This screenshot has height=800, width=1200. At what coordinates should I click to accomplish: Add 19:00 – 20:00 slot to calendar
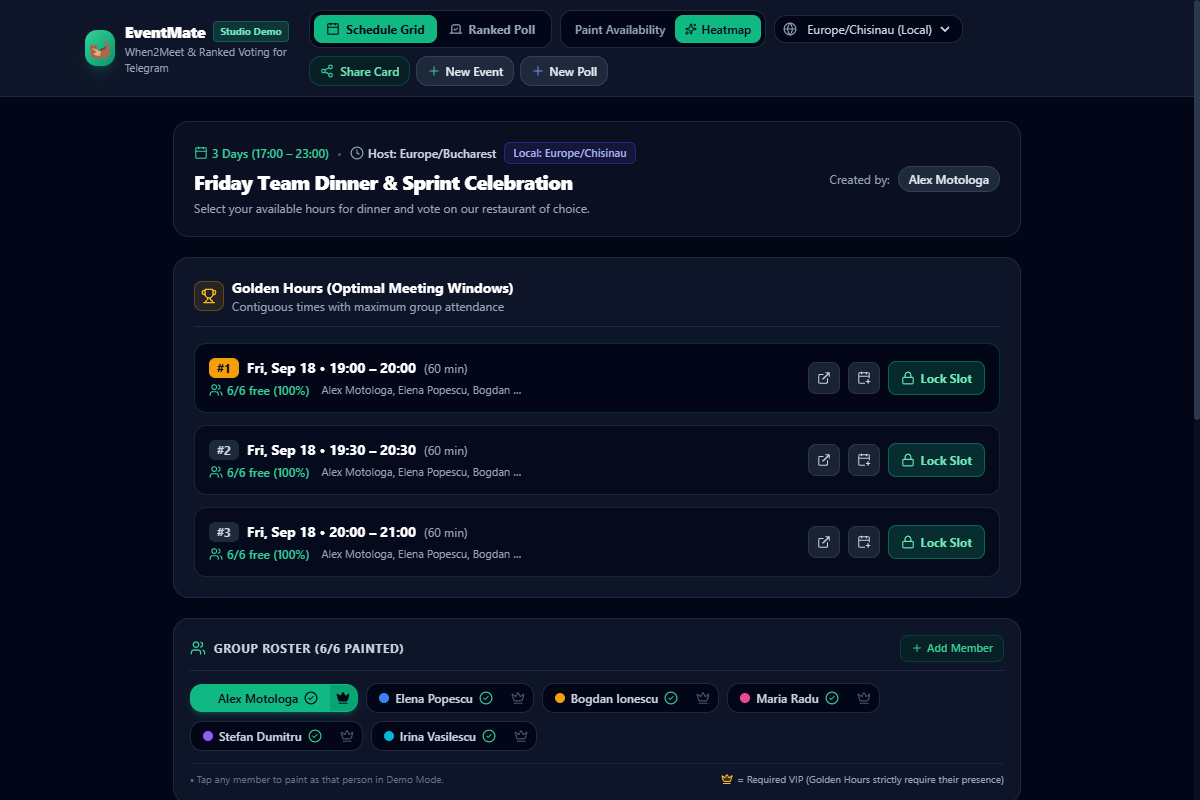(x=864, y=379)
